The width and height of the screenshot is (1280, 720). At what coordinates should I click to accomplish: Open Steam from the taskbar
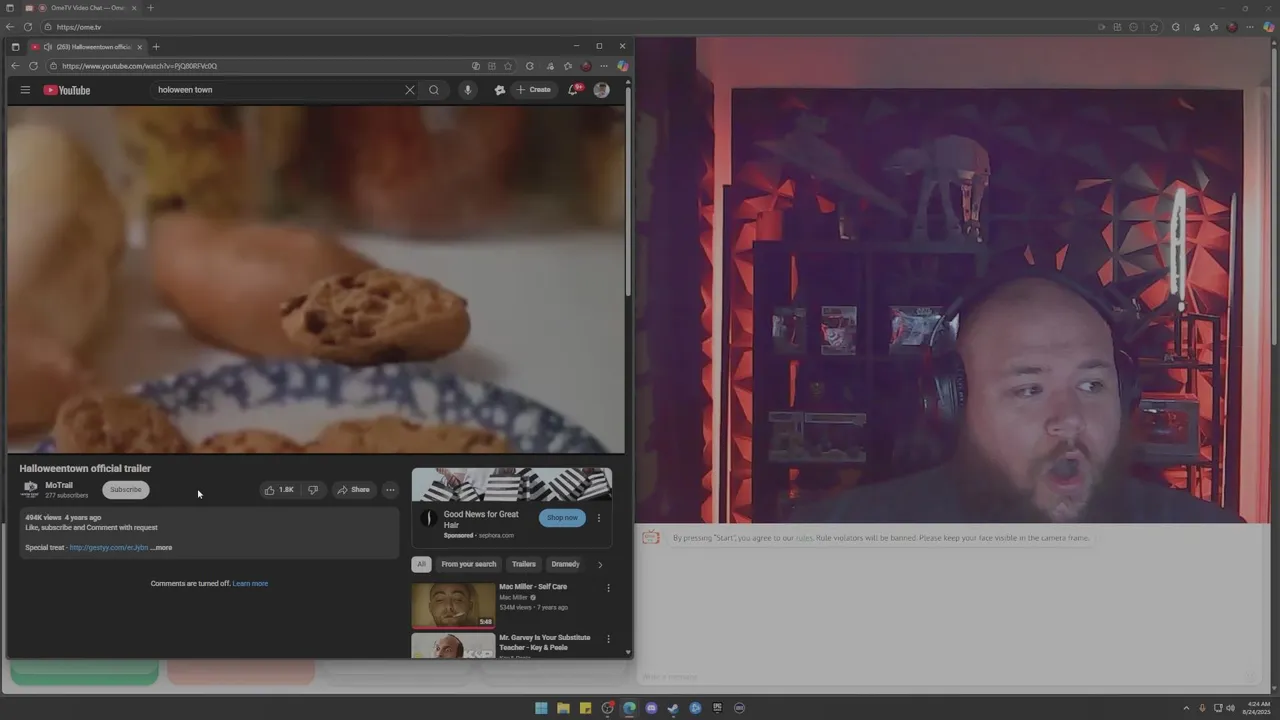[x=673, y=708]
